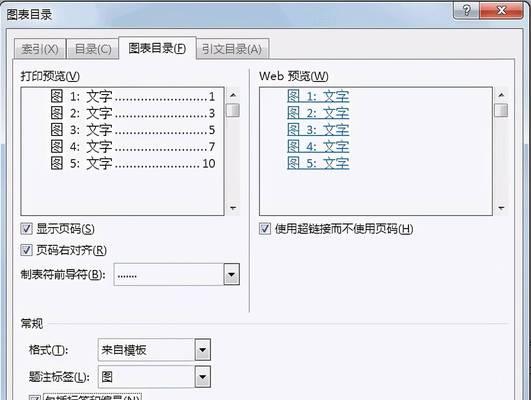Open the 引文目录 tab
The width and height of the screenshot is (531, 400).
[x=232, y=49]
